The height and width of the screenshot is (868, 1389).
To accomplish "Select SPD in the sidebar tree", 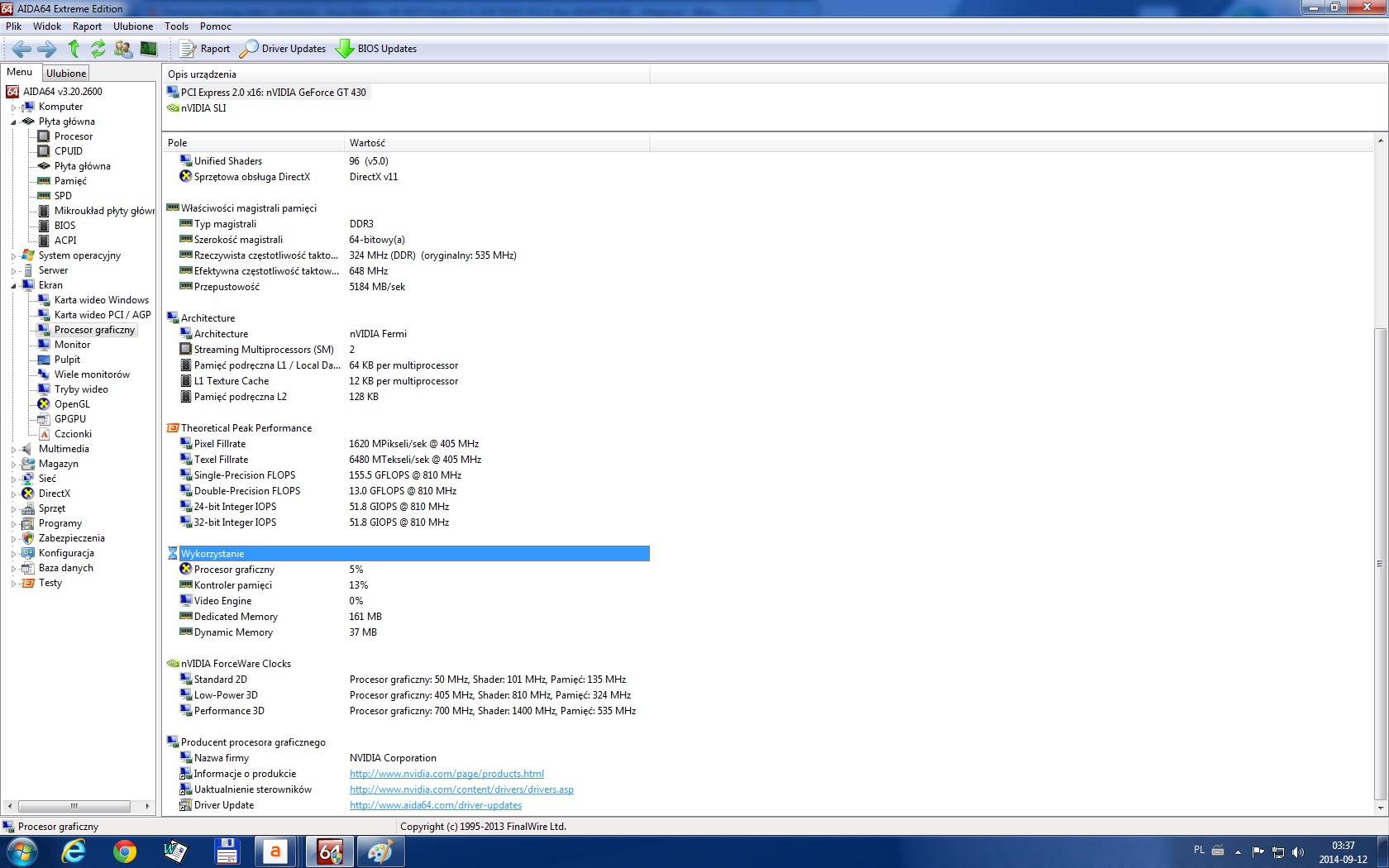I will pyautogui.click(x=63, y=196).
